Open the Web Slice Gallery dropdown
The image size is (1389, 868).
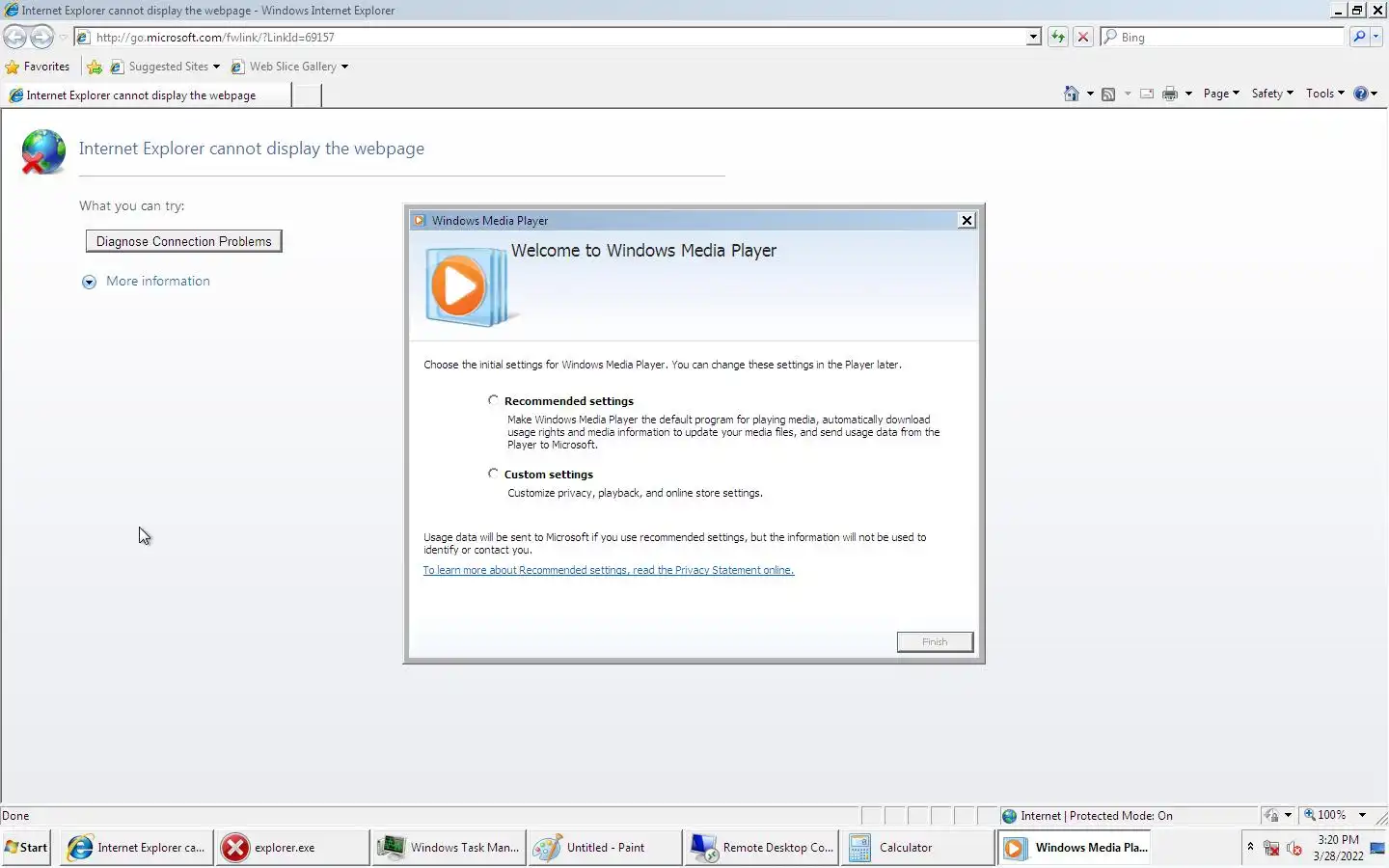point(344,67)
